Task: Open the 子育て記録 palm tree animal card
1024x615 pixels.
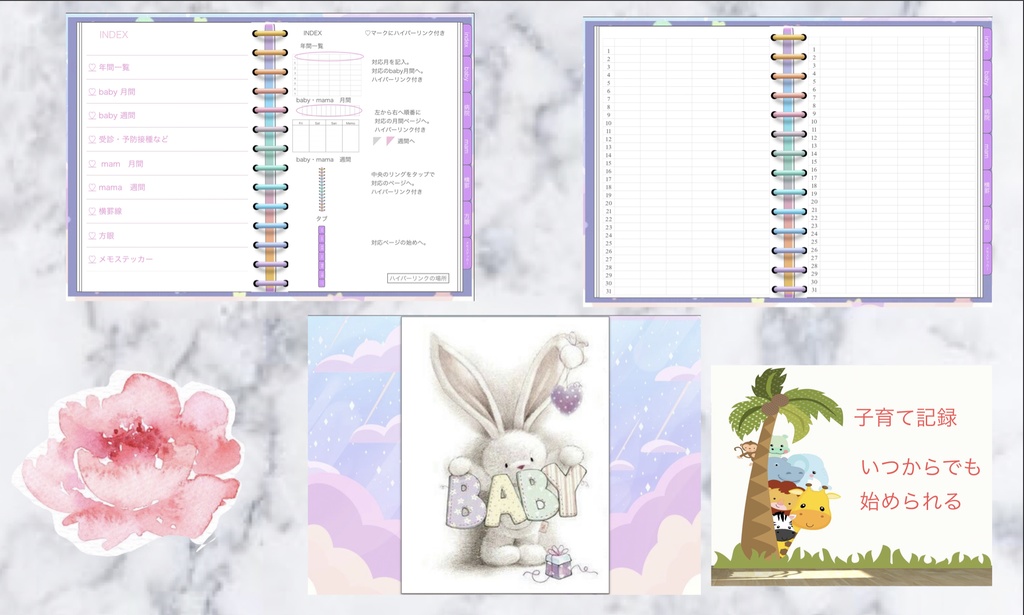Action: 851,475
